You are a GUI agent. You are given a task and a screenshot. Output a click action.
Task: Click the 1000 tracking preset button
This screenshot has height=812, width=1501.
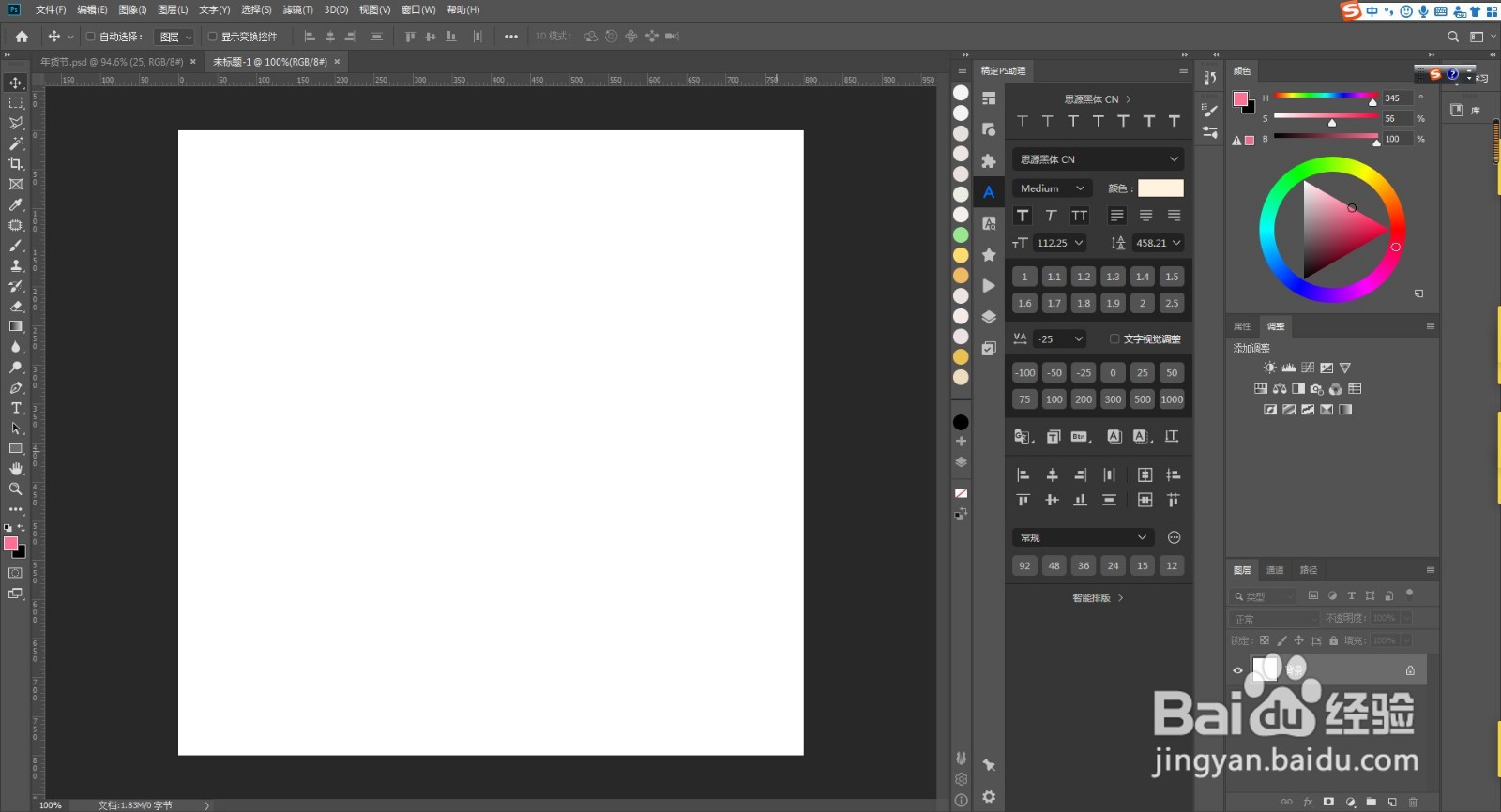tap(1172, 399)
